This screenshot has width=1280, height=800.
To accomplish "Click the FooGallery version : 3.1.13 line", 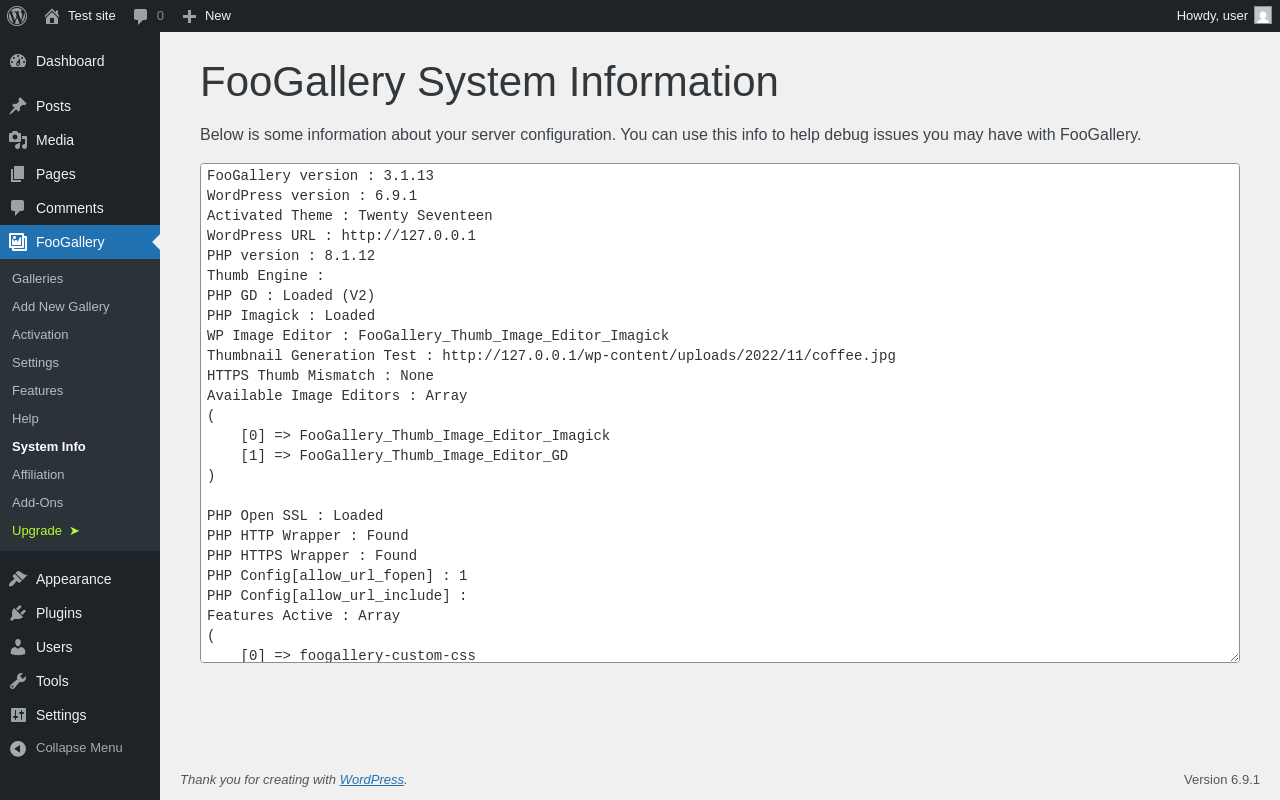I will click(x=320, y=176).
